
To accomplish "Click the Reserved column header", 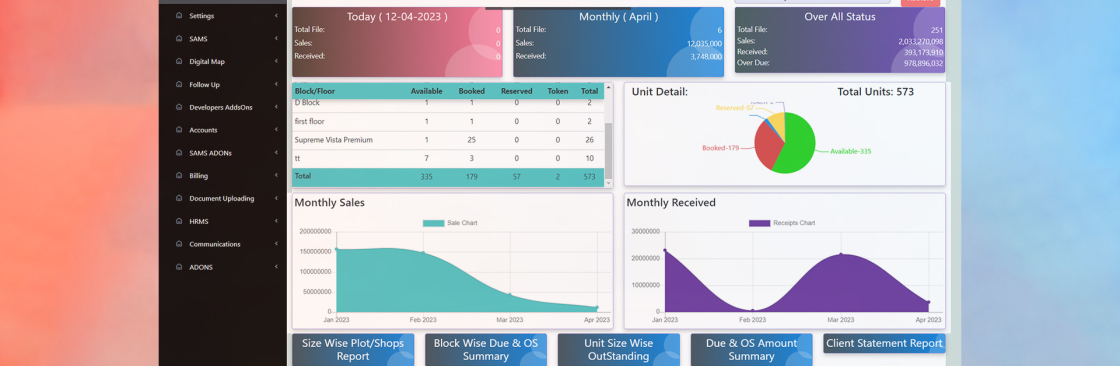I will point(516,91).
